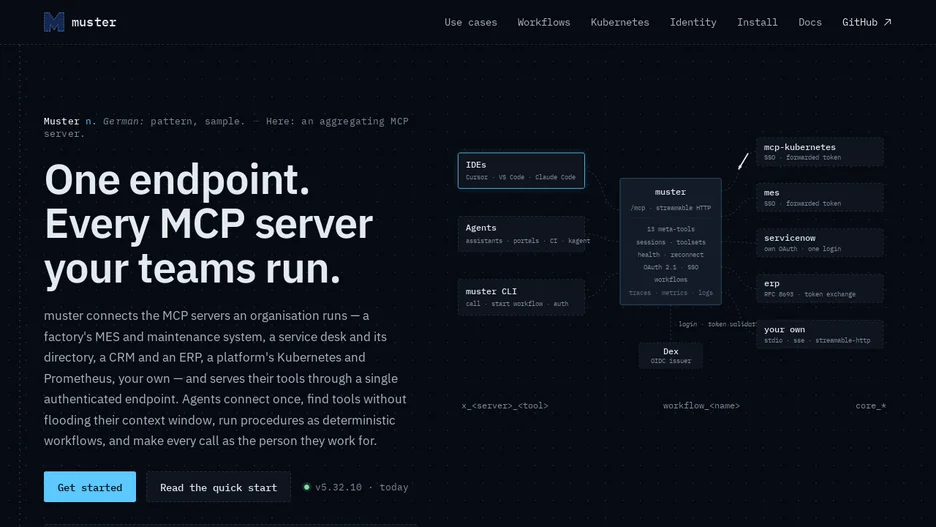Viewport: 936px width, 527px height.
Task: Select the Agents diagram node
Action: pos(521,234)
